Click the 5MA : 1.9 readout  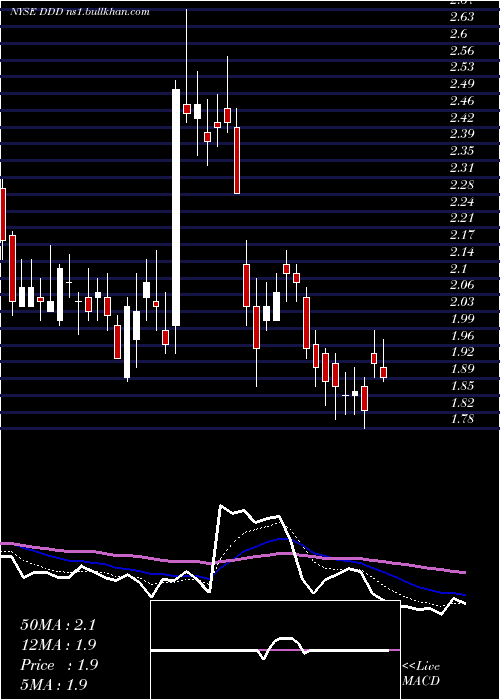(54, 684)
